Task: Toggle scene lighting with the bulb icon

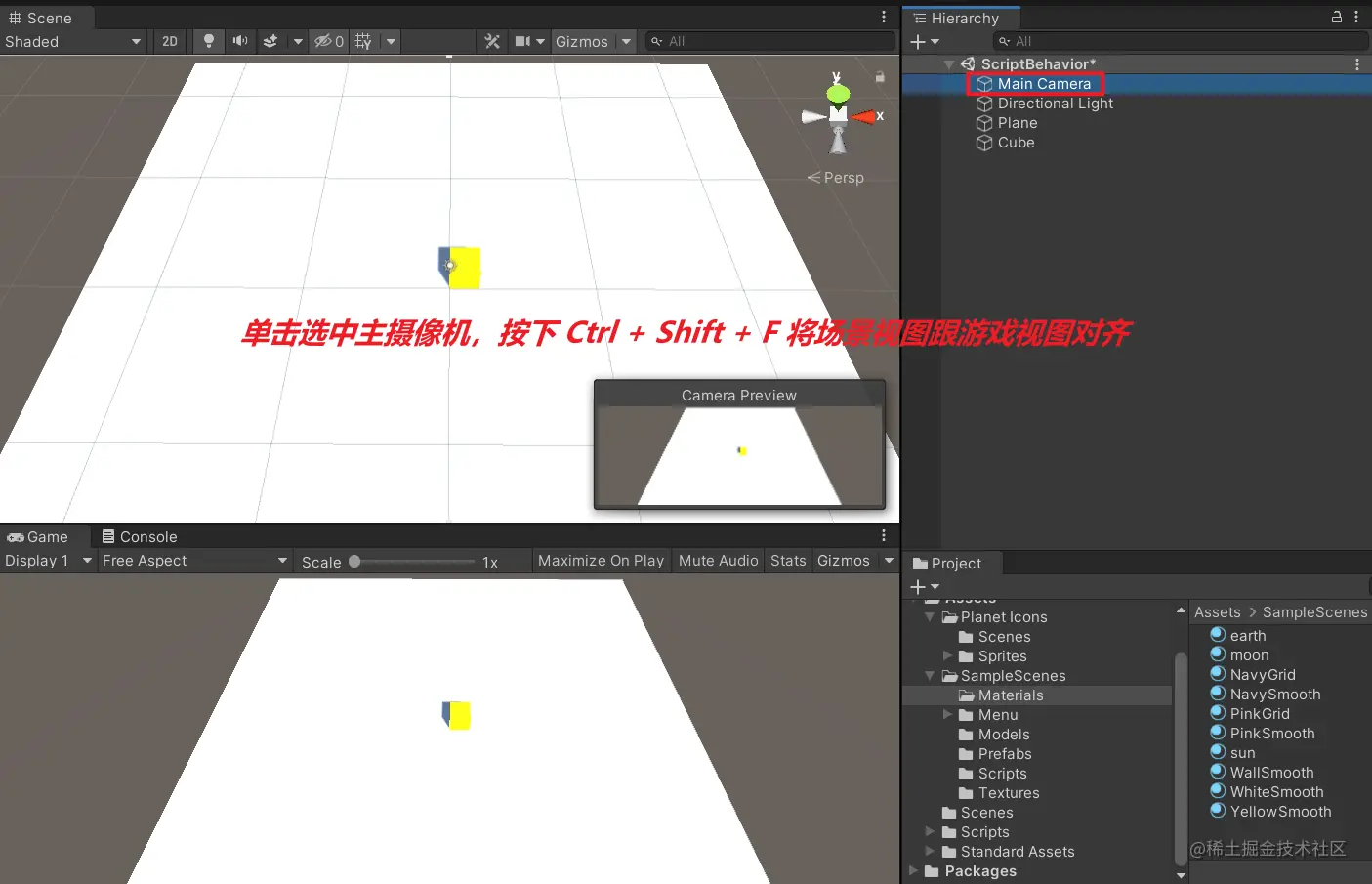Action: point(208,41)
